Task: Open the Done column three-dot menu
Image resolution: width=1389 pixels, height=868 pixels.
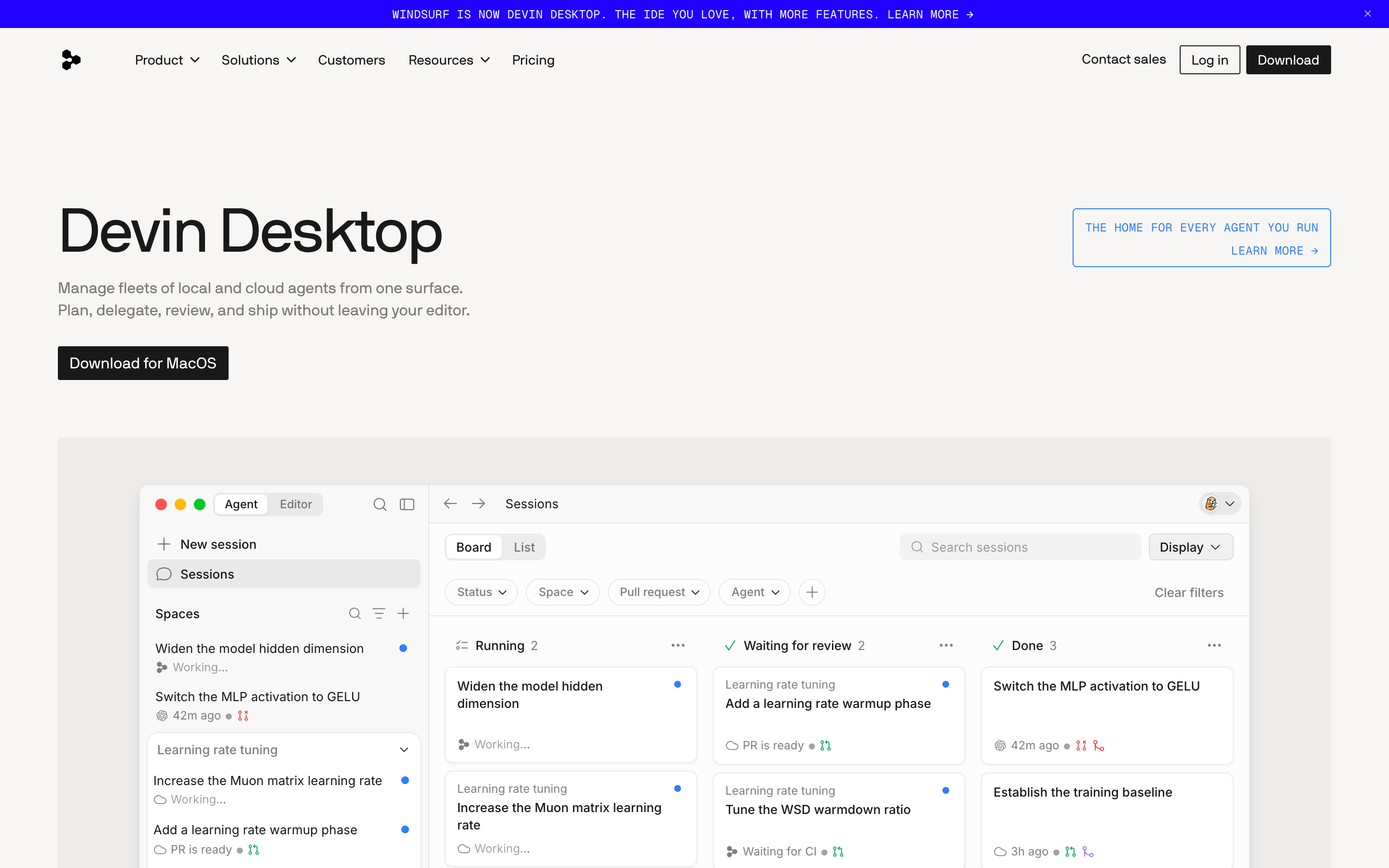Action: [x=1214, y=645]
